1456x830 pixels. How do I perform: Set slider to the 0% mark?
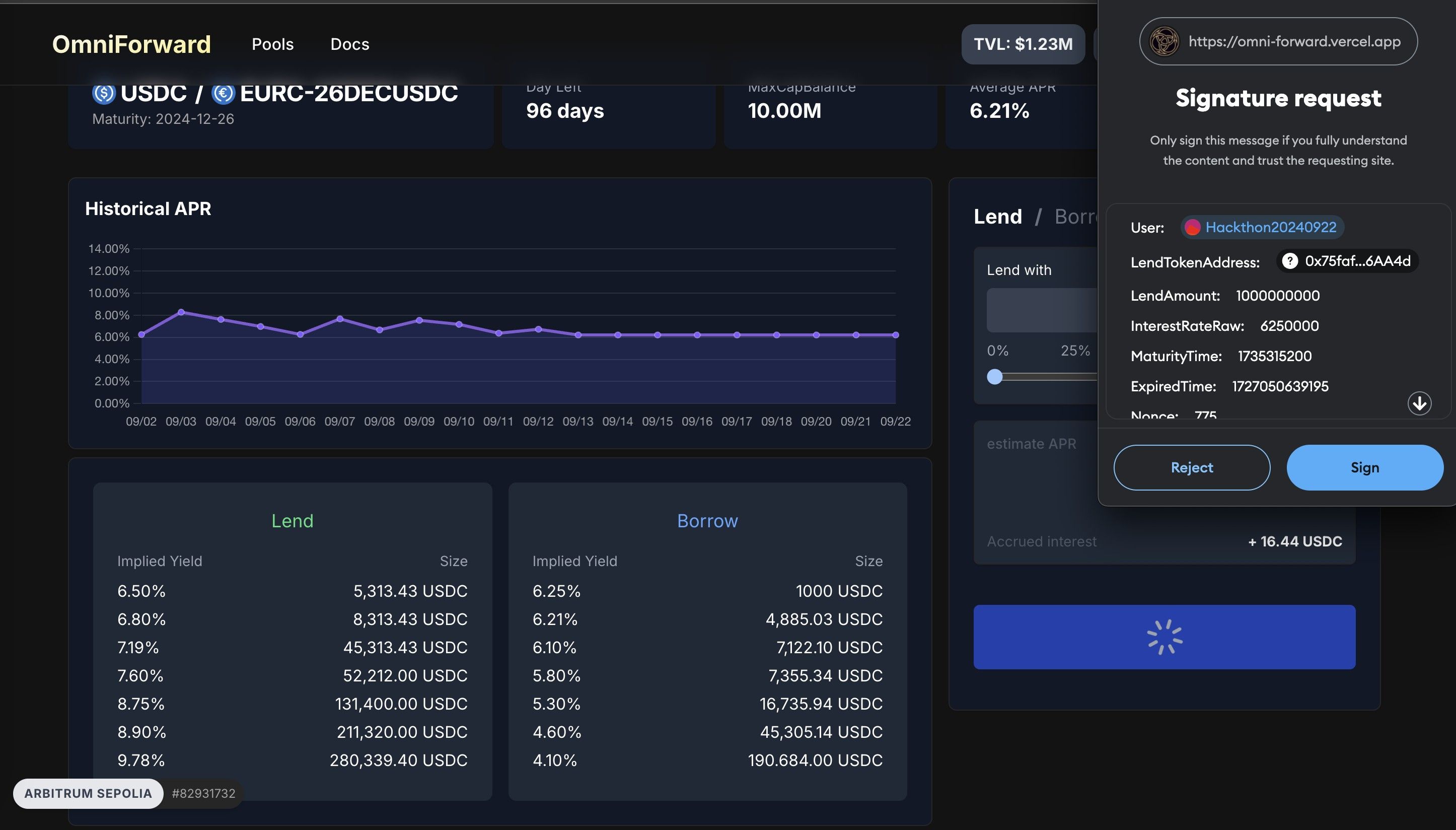(x=998, y=351)
